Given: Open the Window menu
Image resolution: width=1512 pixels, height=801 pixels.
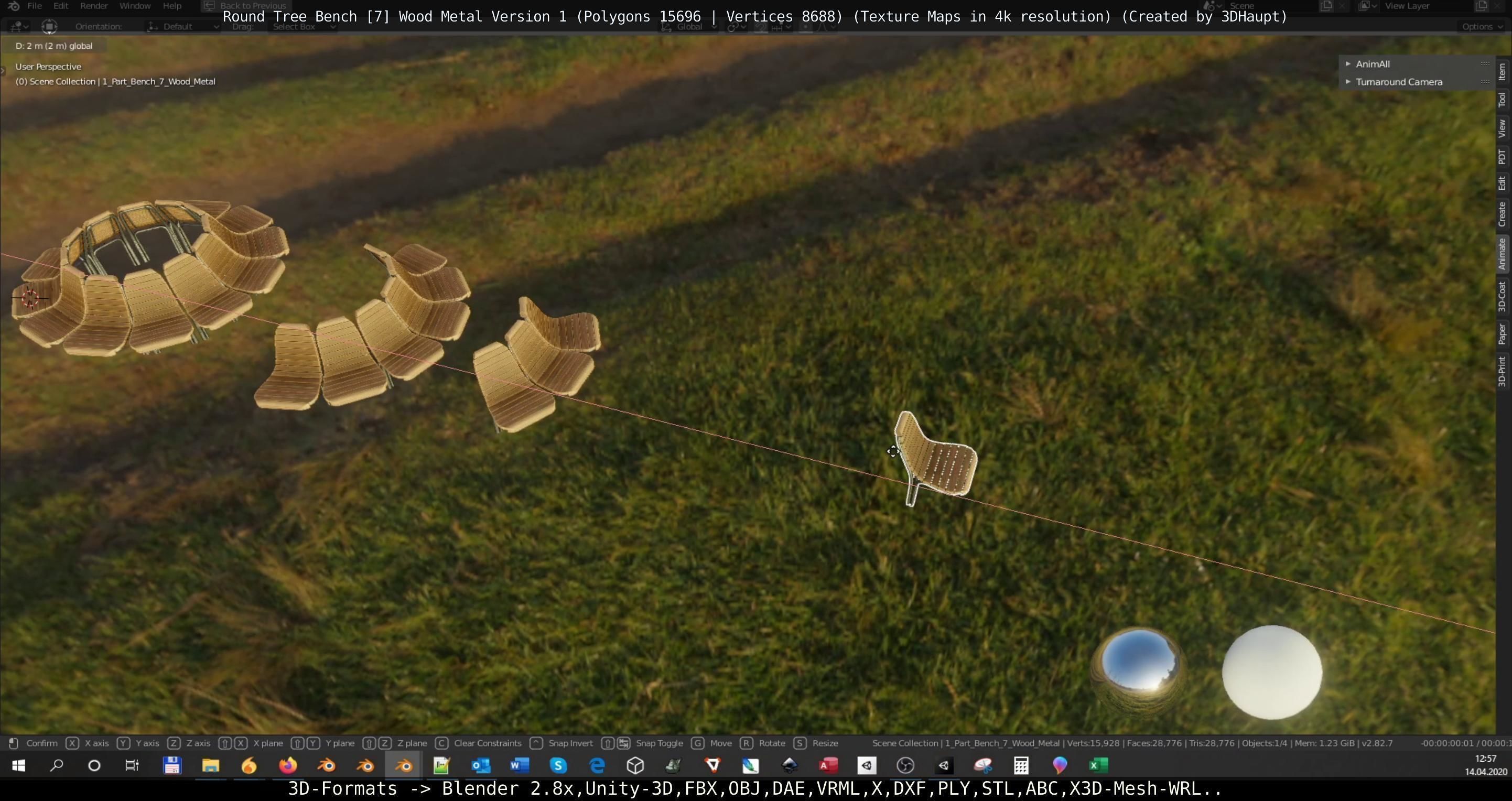Looking at the screenshot, I should point(134,6).
